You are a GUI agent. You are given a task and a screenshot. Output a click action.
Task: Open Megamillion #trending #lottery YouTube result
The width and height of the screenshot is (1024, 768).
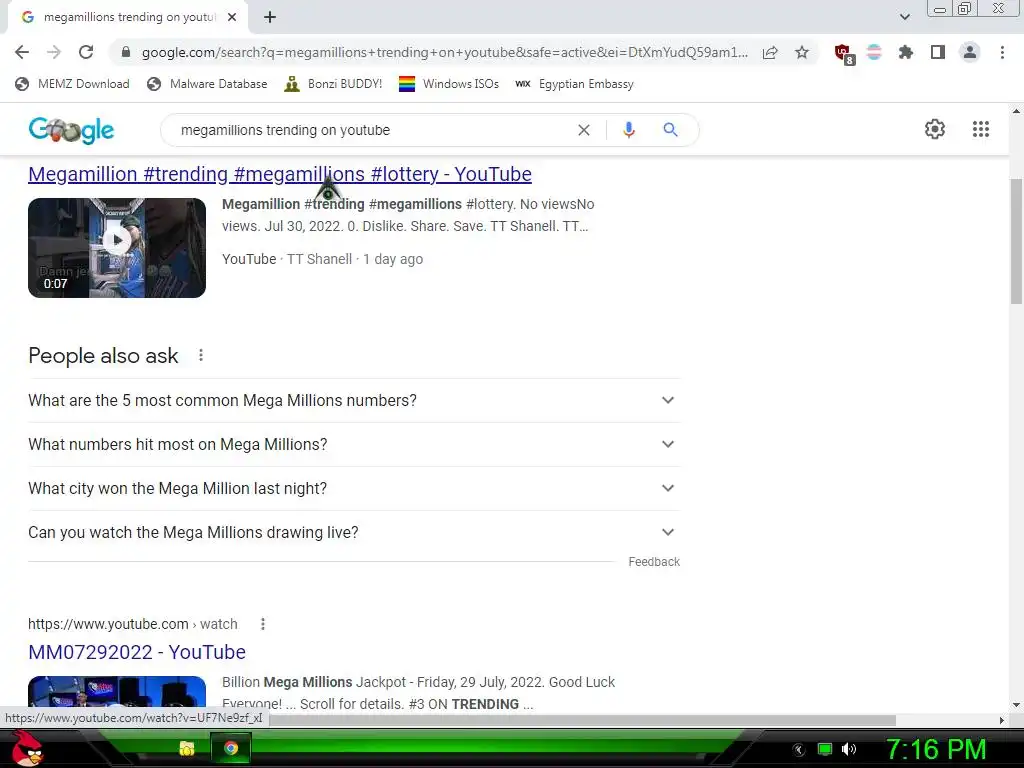tap(280, 174)
